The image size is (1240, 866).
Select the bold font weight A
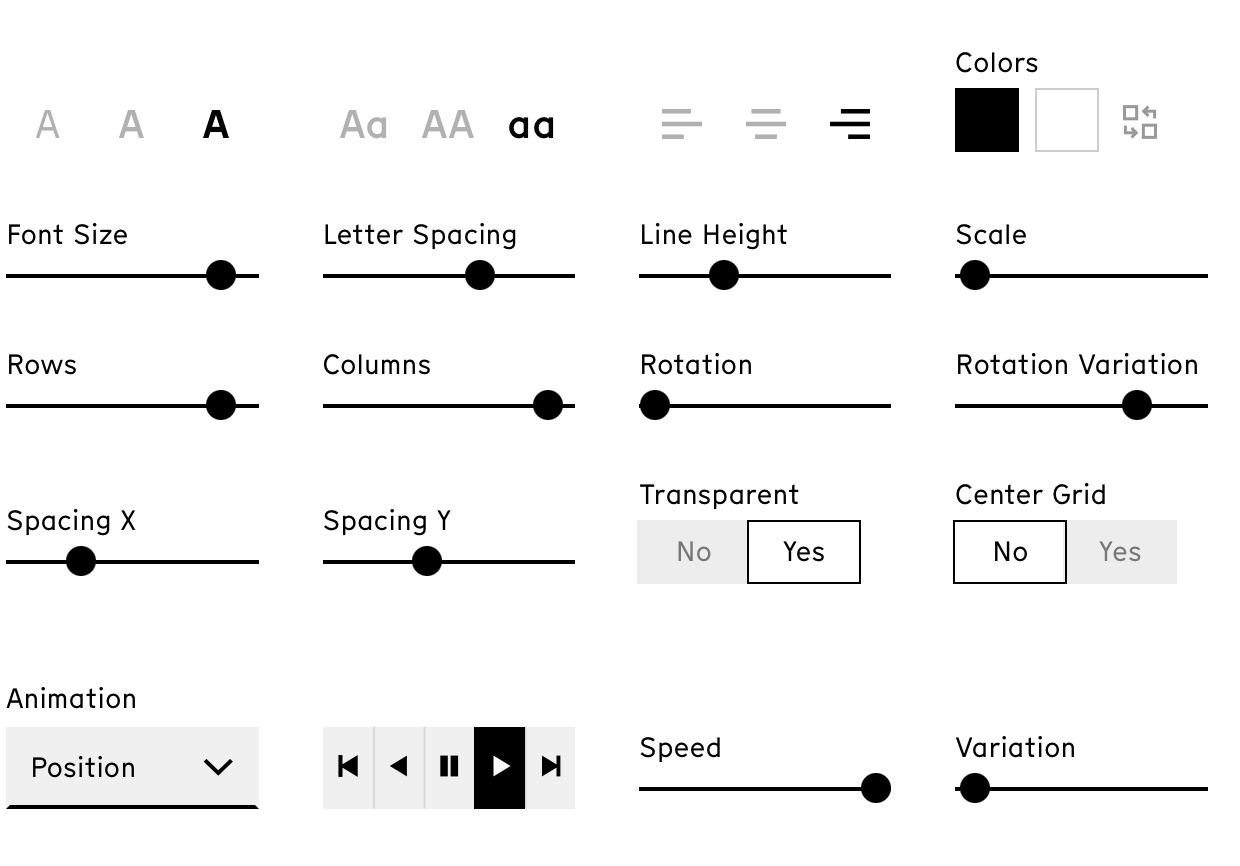215,125
